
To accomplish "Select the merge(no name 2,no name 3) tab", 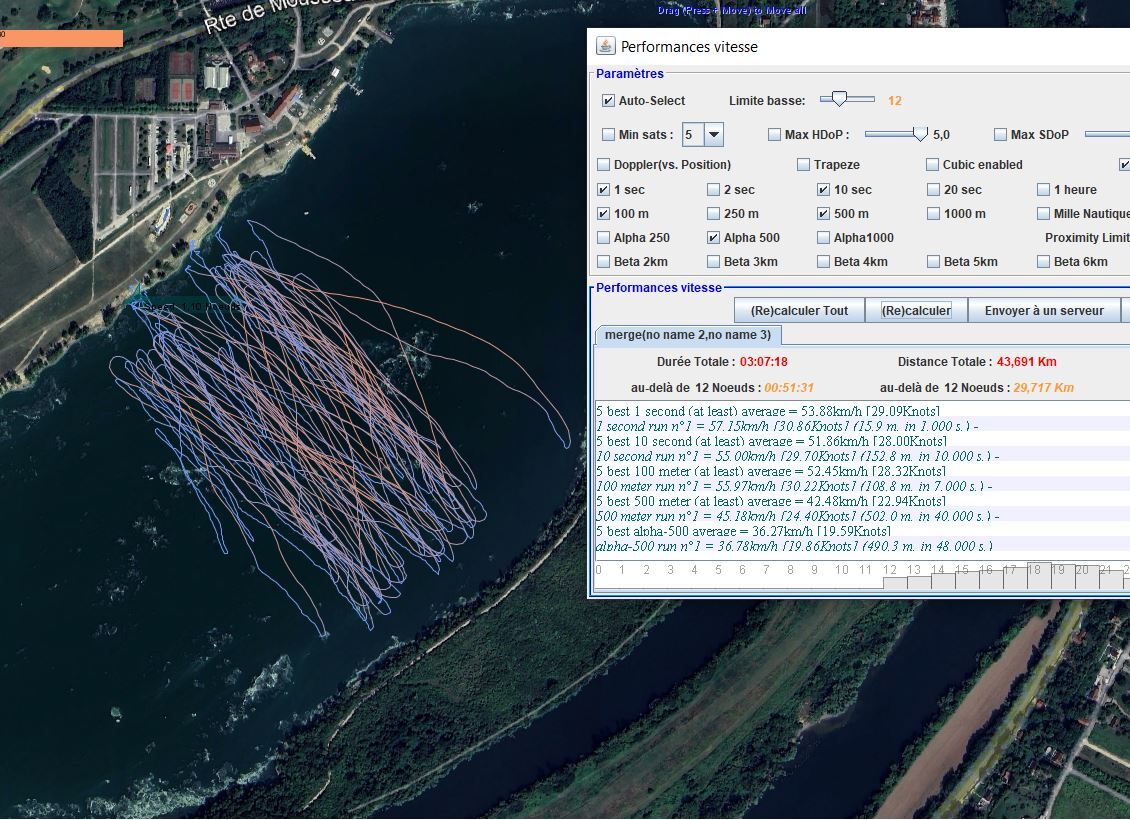I will [x=688, y=335].
